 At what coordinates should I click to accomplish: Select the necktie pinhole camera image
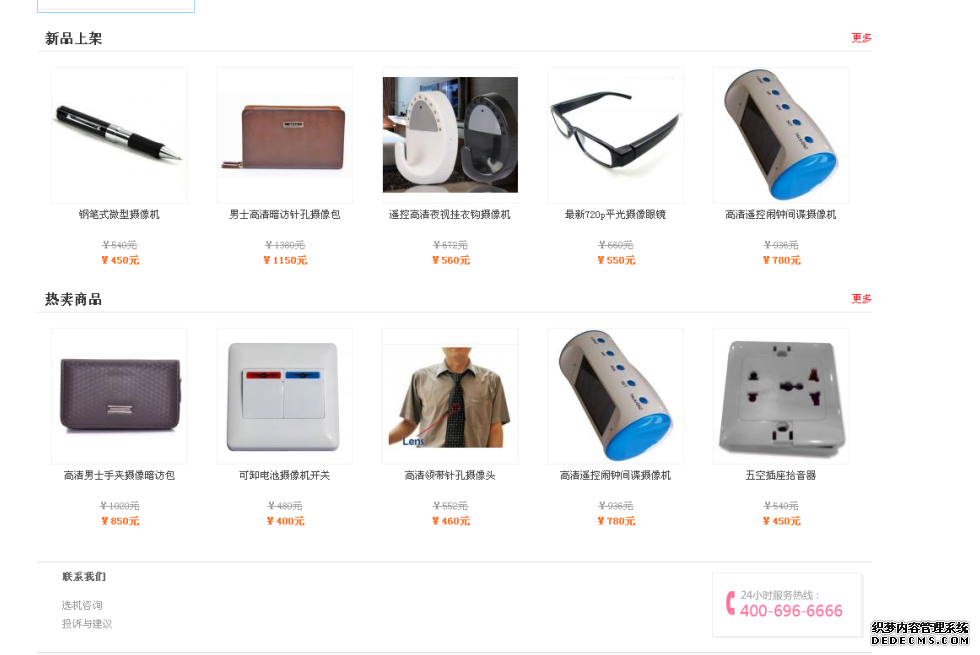(450, 396)
